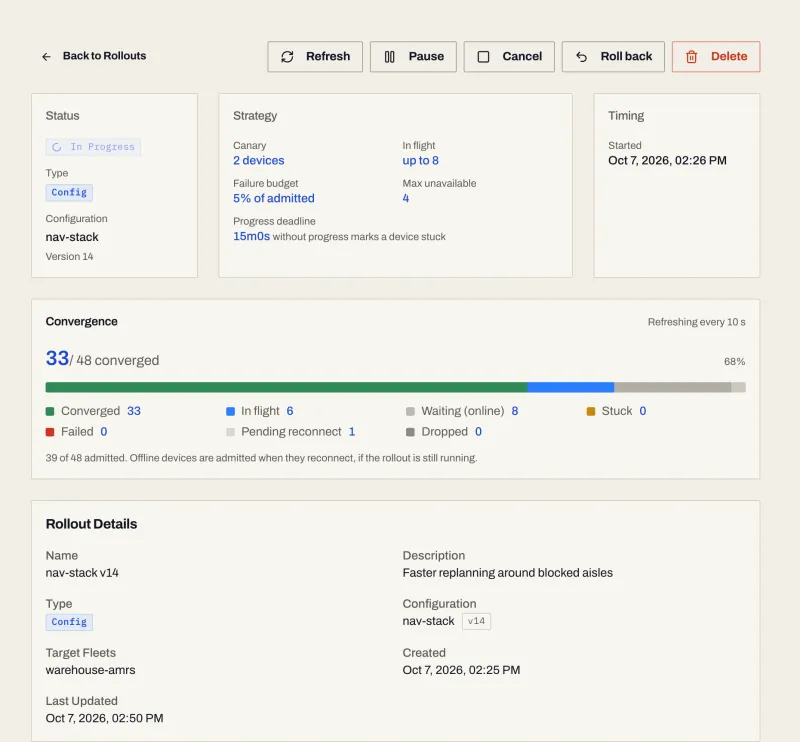Click the '15m0s' progress deadline value
This screenshot has height=742, width=800.
click(252, 236)
